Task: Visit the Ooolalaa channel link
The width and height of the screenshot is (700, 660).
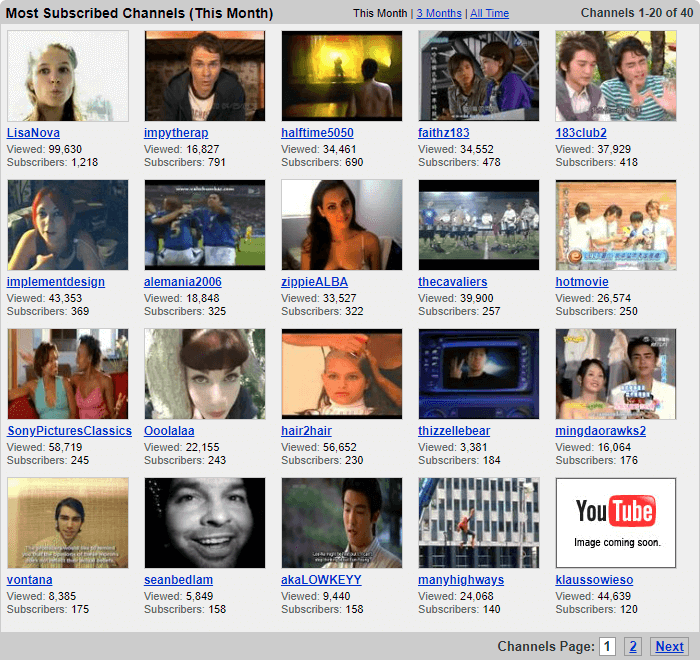Action: tap(169, 431)
